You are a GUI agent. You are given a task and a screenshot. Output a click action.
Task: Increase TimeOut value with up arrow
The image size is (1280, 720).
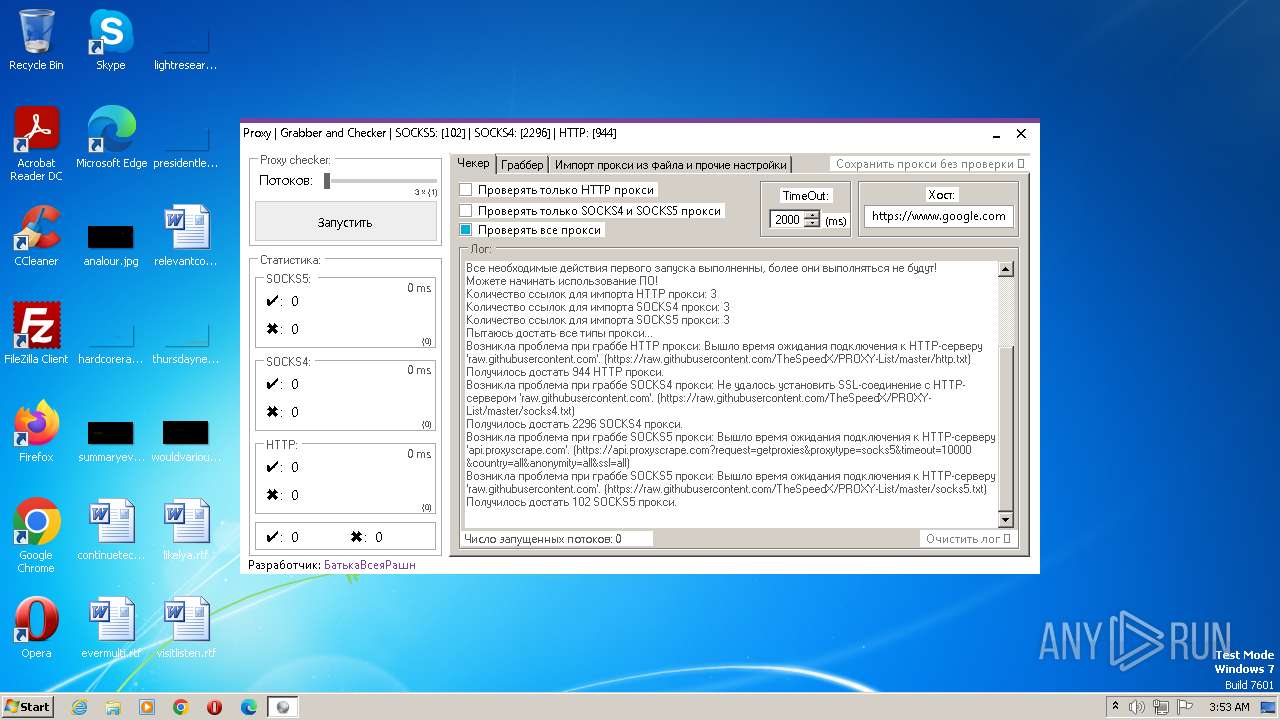812,215
